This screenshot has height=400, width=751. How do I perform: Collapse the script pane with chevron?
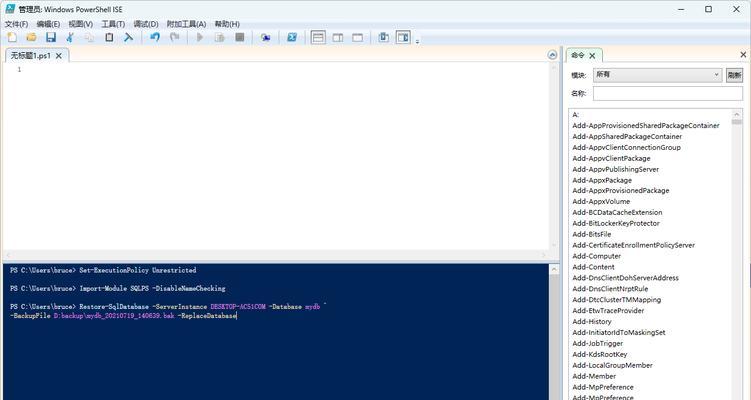(552, 55)
